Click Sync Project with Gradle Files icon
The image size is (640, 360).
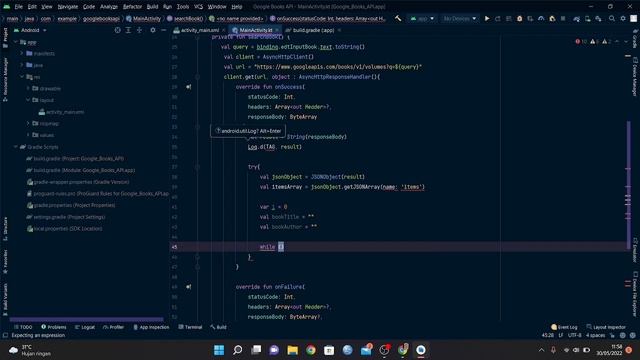[576, 18]
